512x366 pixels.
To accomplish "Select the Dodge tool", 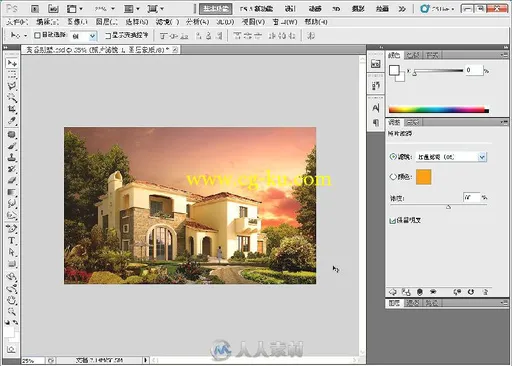I will click(x=12, y=215).
